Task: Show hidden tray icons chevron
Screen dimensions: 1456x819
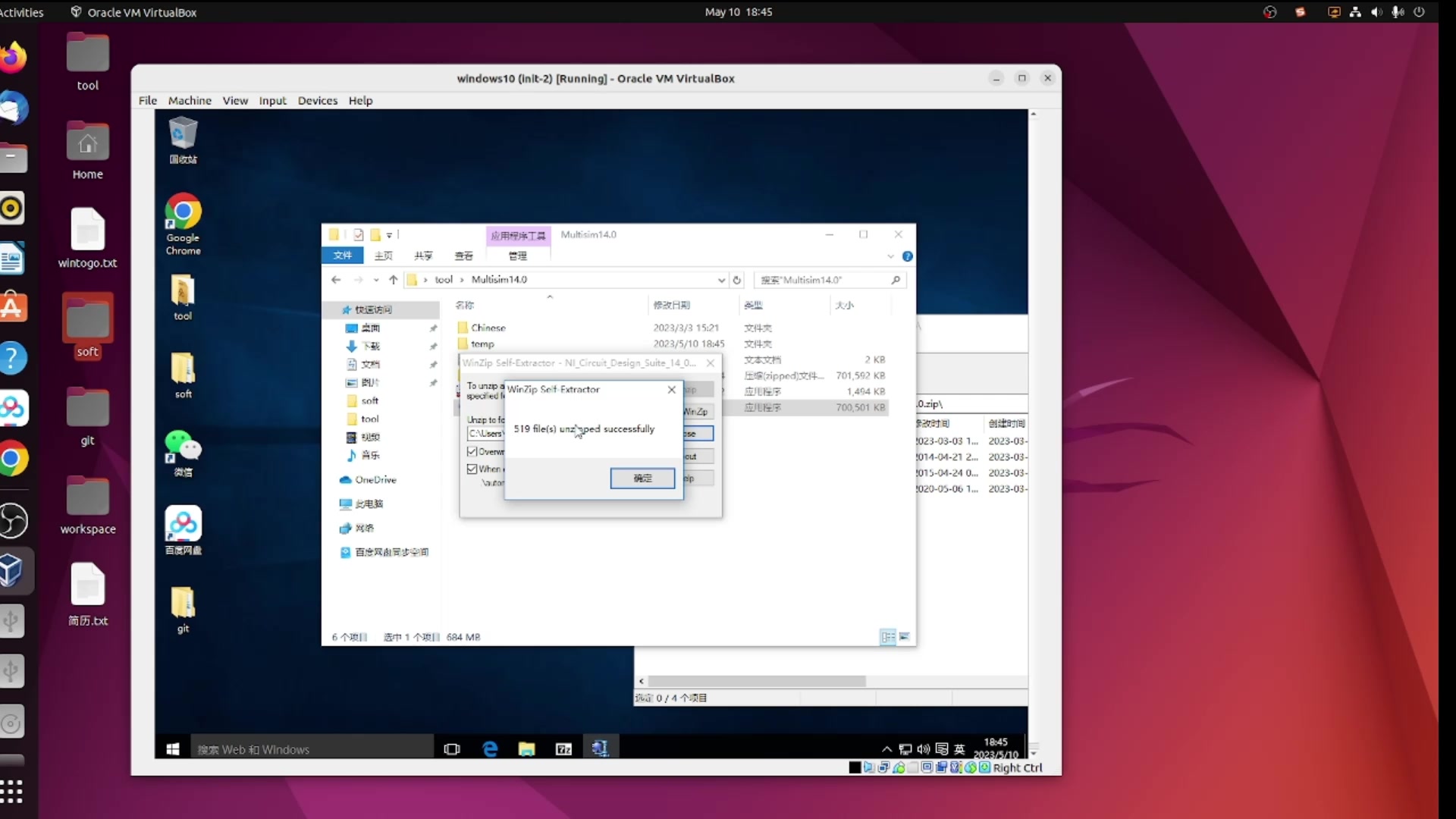Action: (x=886, y=749)
